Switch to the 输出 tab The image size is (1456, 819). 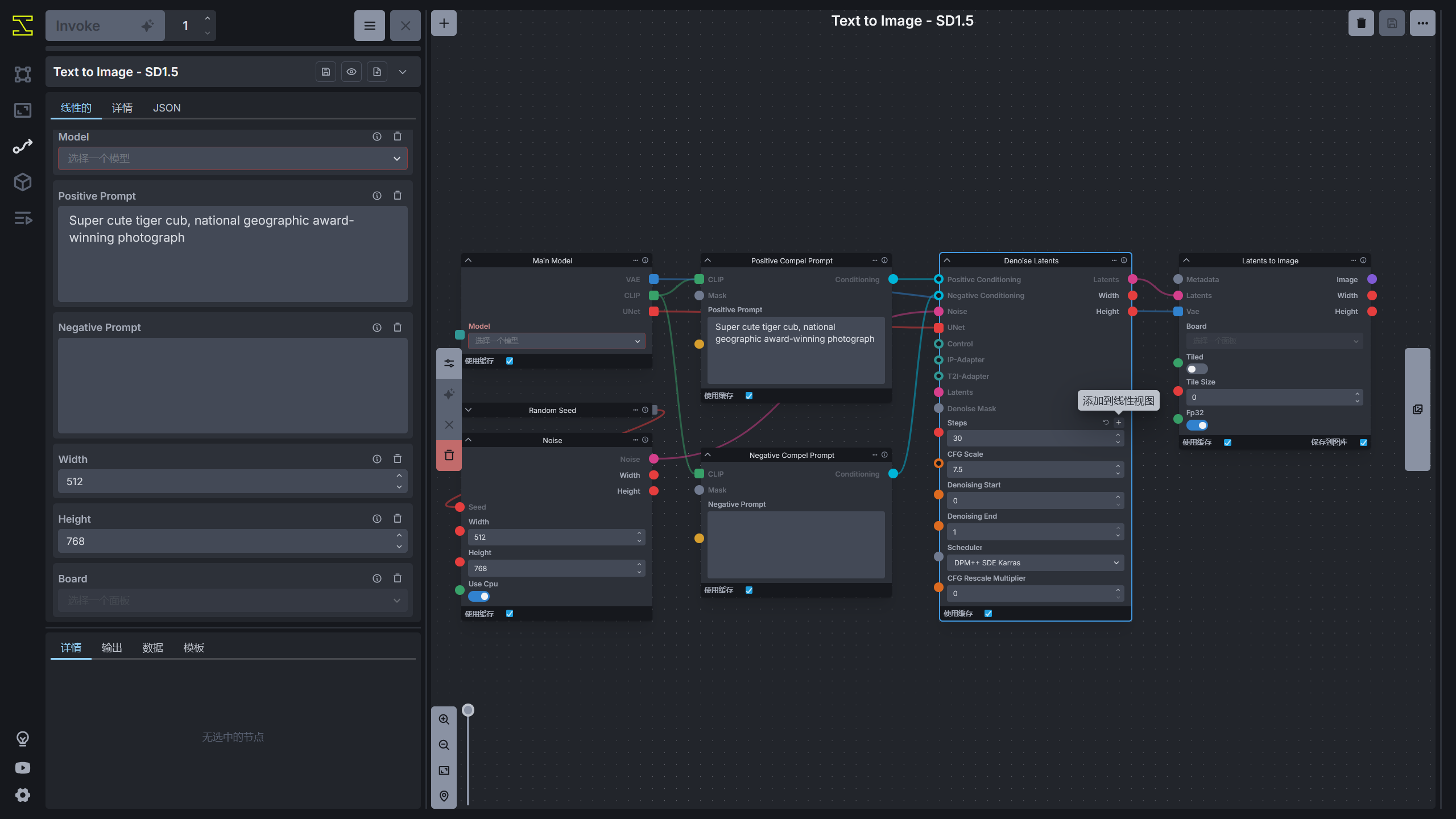point(111,648)
